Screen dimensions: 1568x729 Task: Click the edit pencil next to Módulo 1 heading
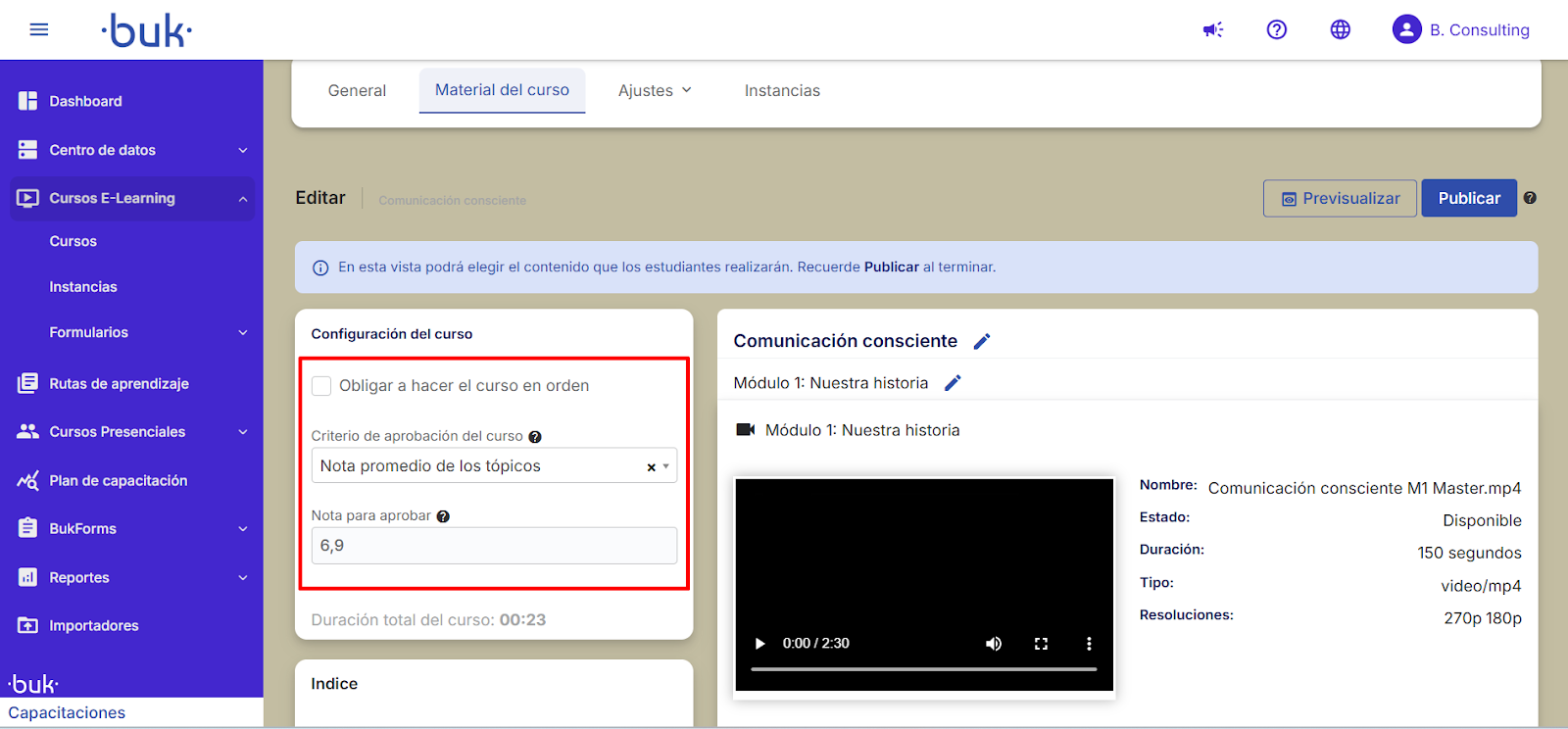(953, 383)
